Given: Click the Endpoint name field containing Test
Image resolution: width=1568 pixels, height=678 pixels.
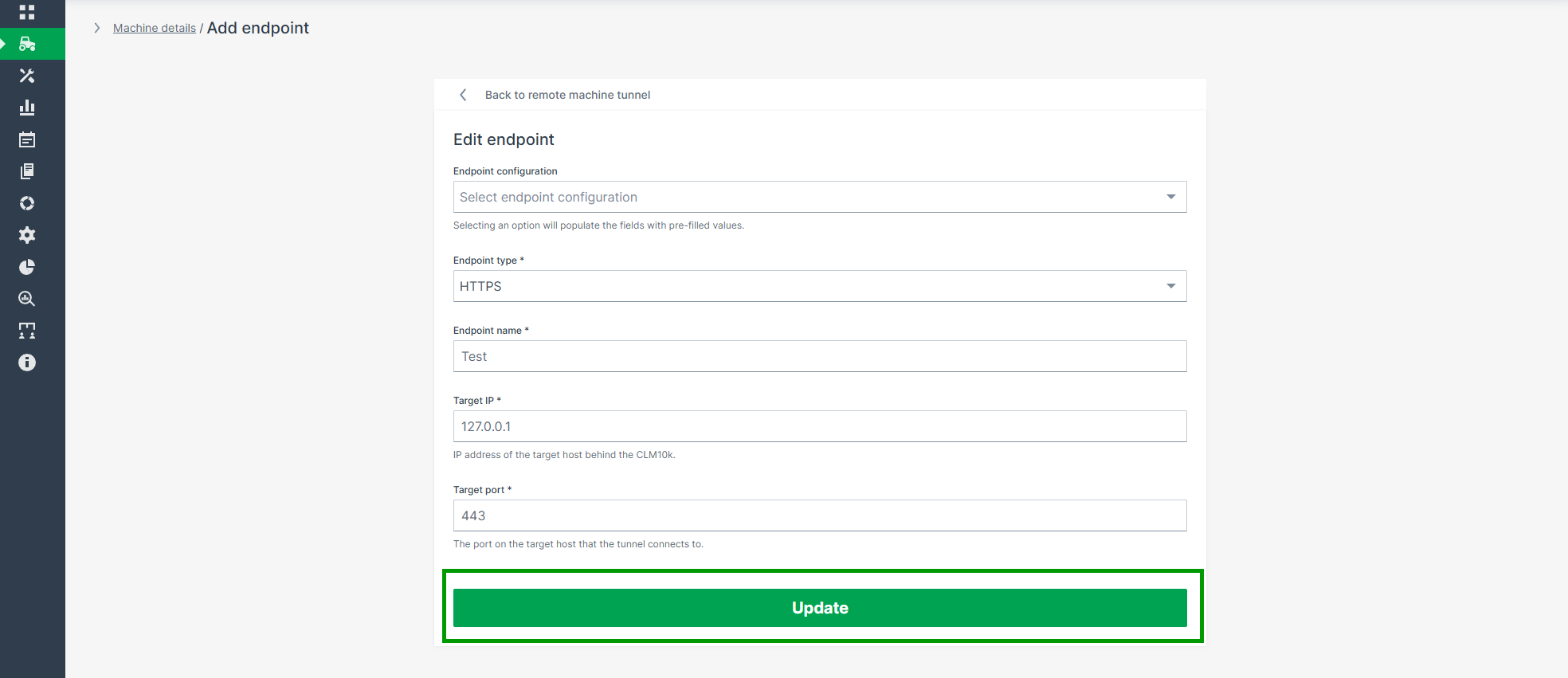Looking at the screenshot, I should pos(819,356).
